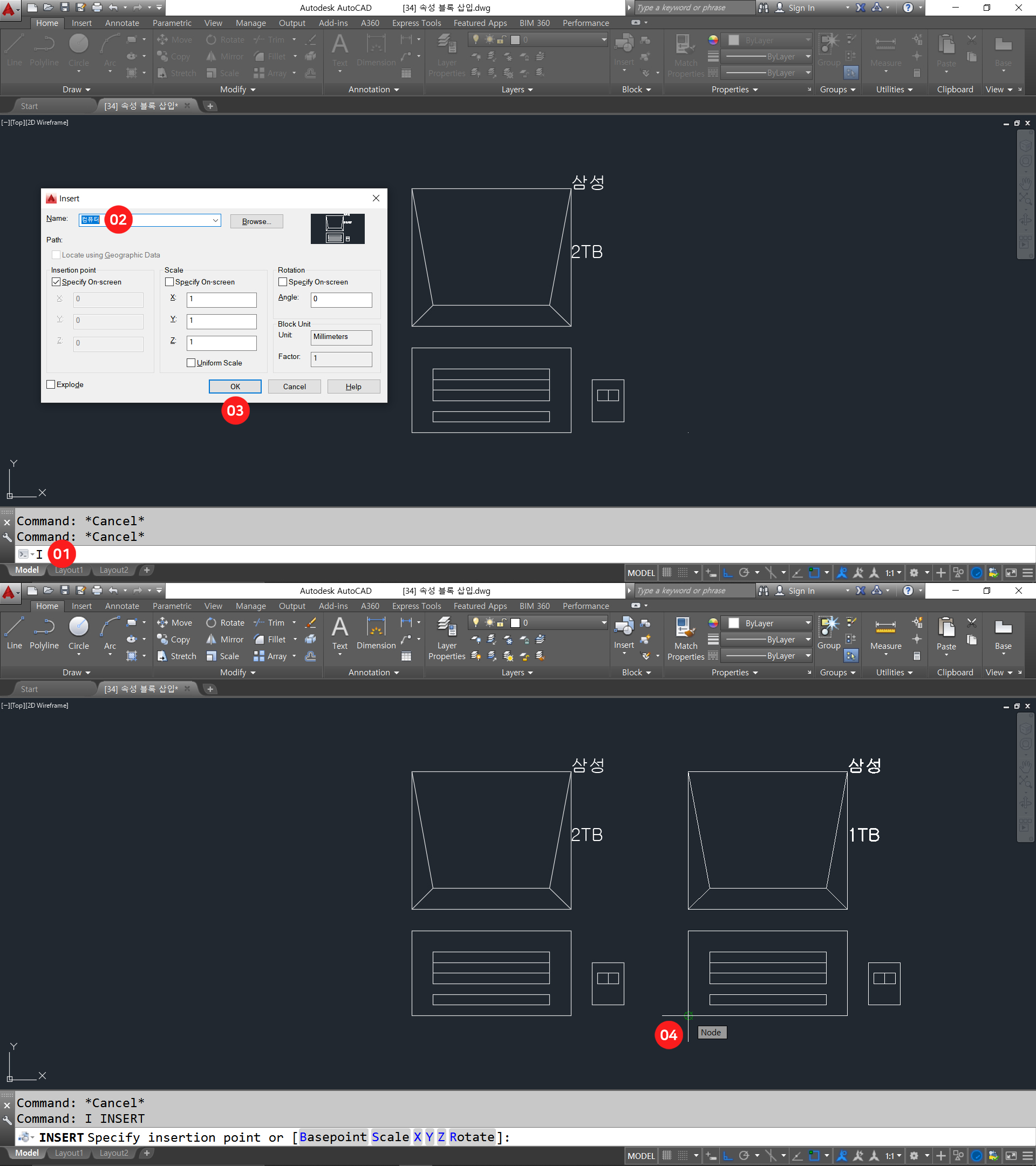1036x1166 pixels.
Task: Expand the Layers panel in lower ribbon
Action: [x=517, y=673]
